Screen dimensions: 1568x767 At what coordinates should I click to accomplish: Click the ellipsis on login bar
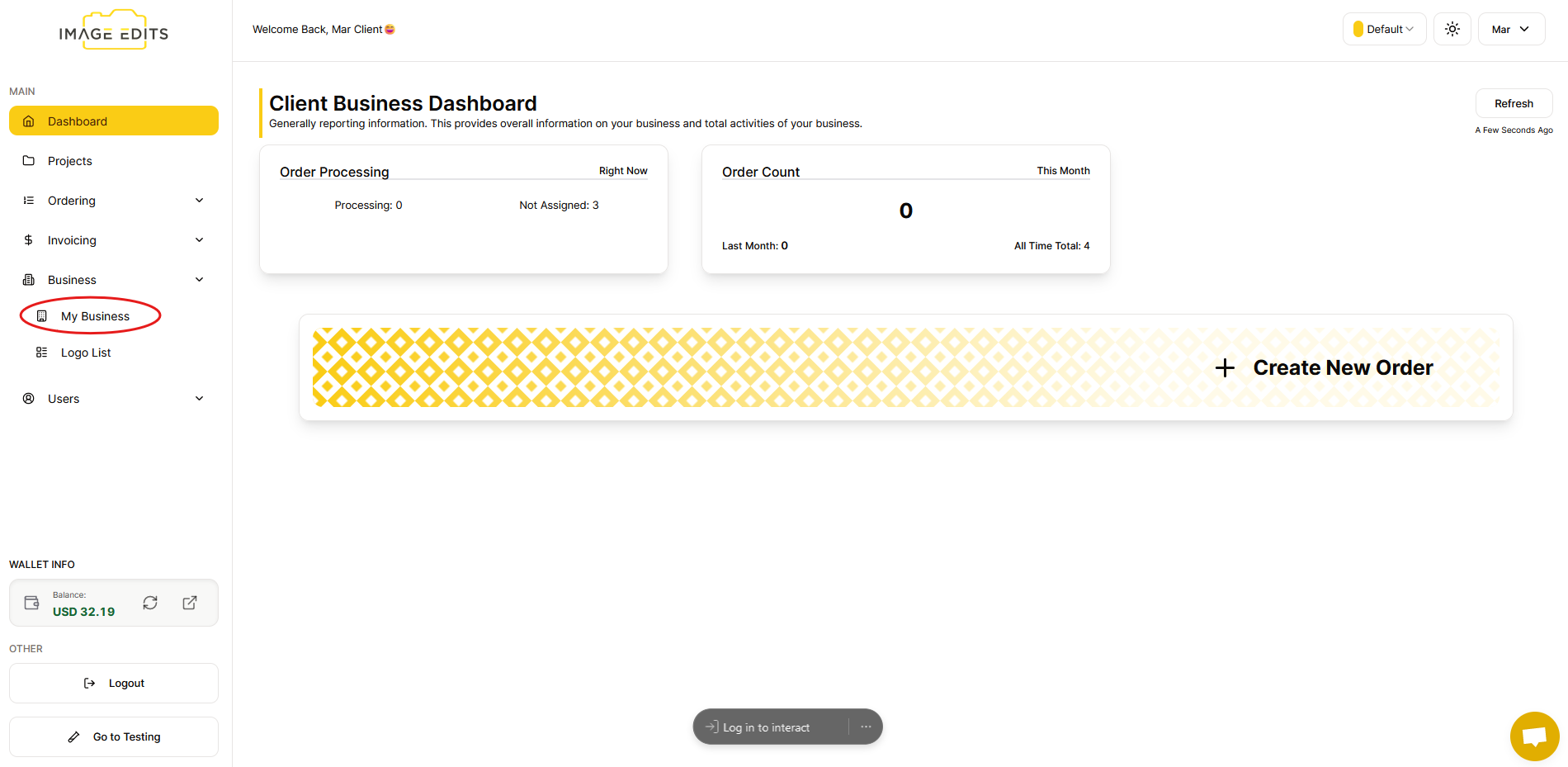866,727
